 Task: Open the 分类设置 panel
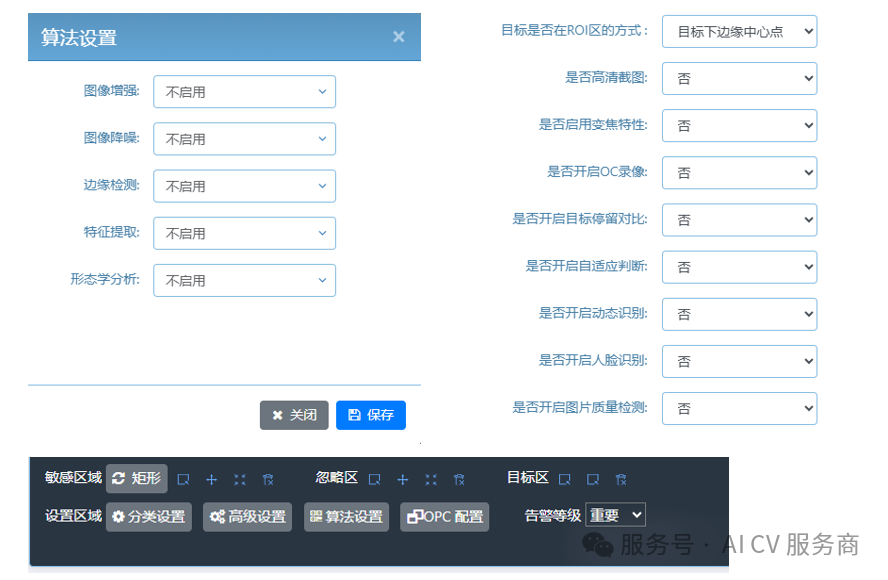[148, 516]
